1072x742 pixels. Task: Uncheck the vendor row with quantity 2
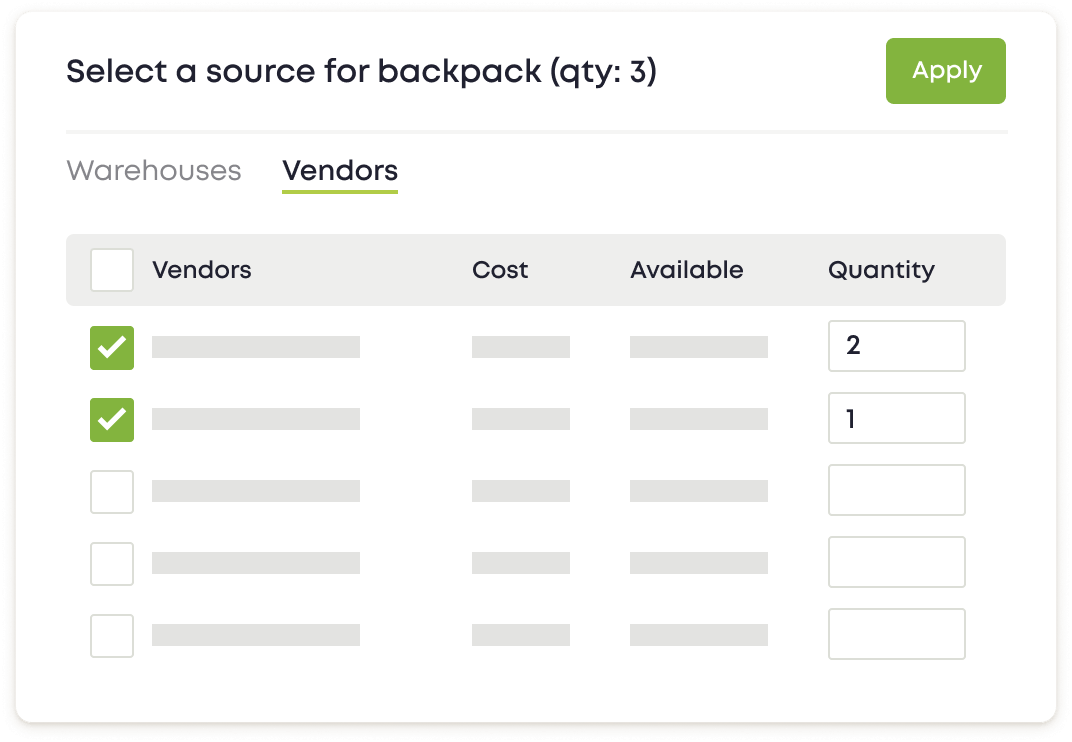112,347
